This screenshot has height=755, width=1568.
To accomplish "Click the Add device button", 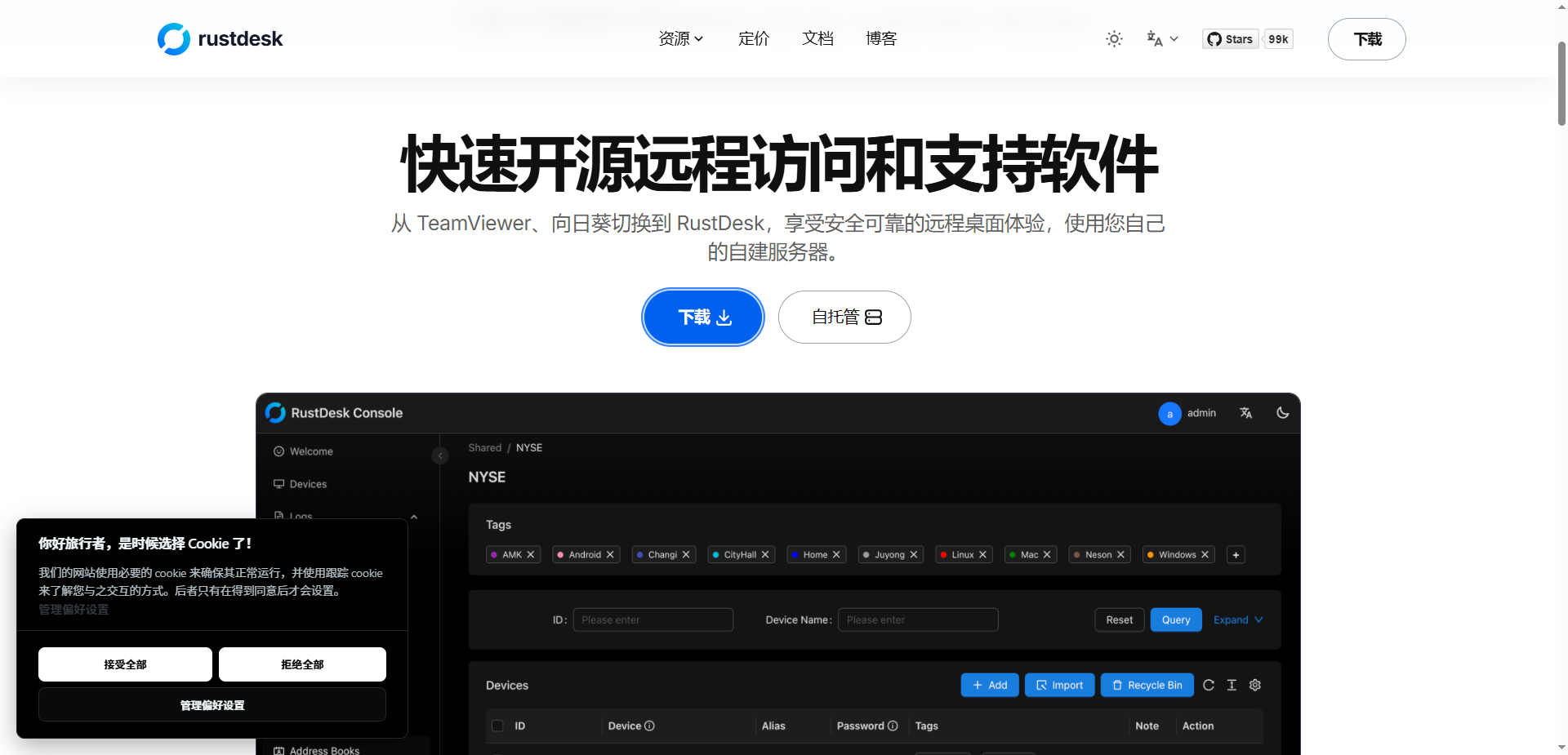I will 990,685.
